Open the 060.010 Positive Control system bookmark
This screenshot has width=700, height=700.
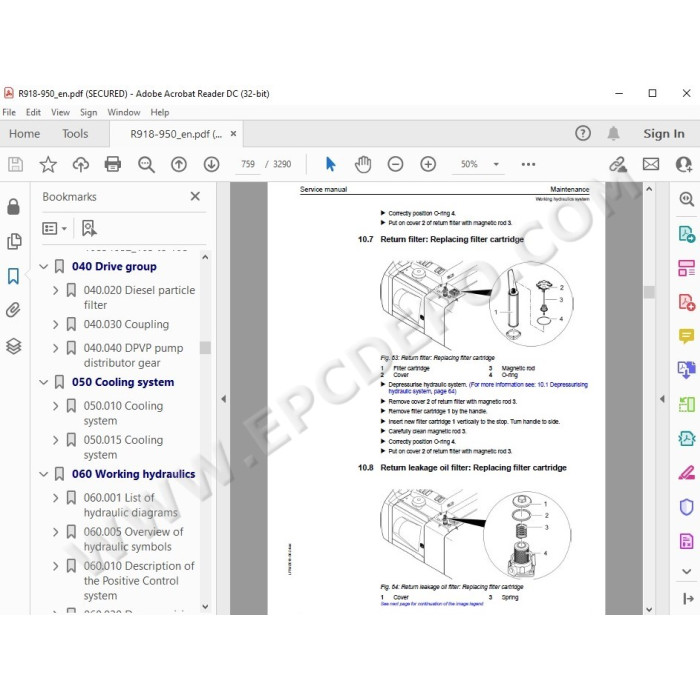138,581
